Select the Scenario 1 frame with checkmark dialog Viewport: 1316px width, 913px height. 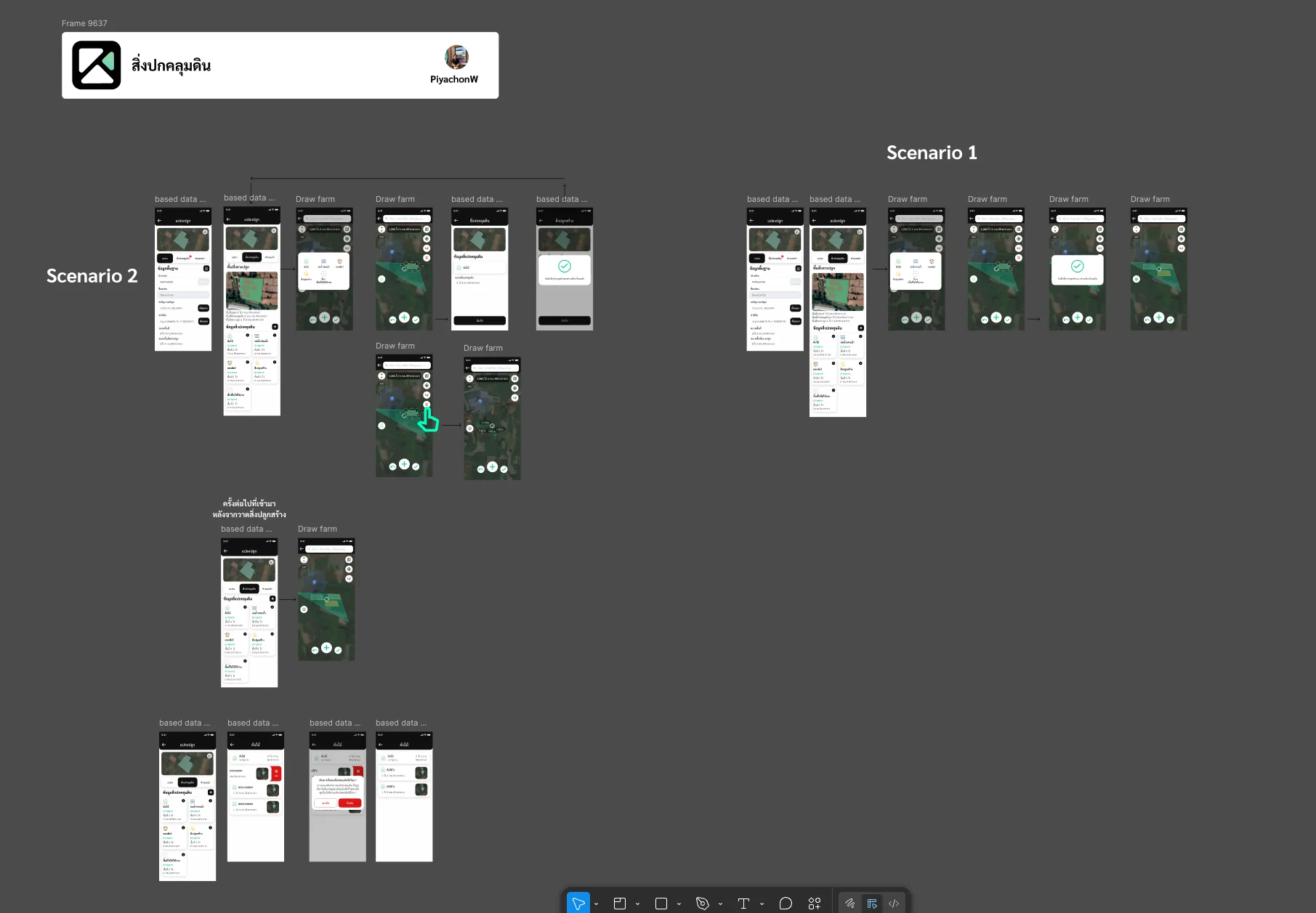[x=1078, y=269]
